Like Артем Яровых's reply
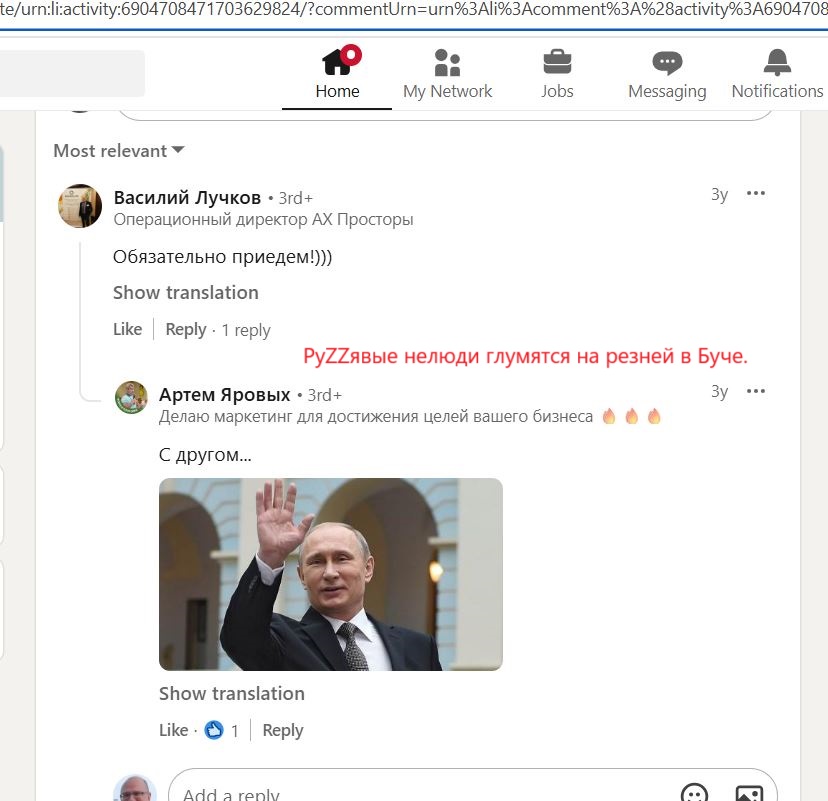Screen dimensions: 828x801 (x=174, y=730)
